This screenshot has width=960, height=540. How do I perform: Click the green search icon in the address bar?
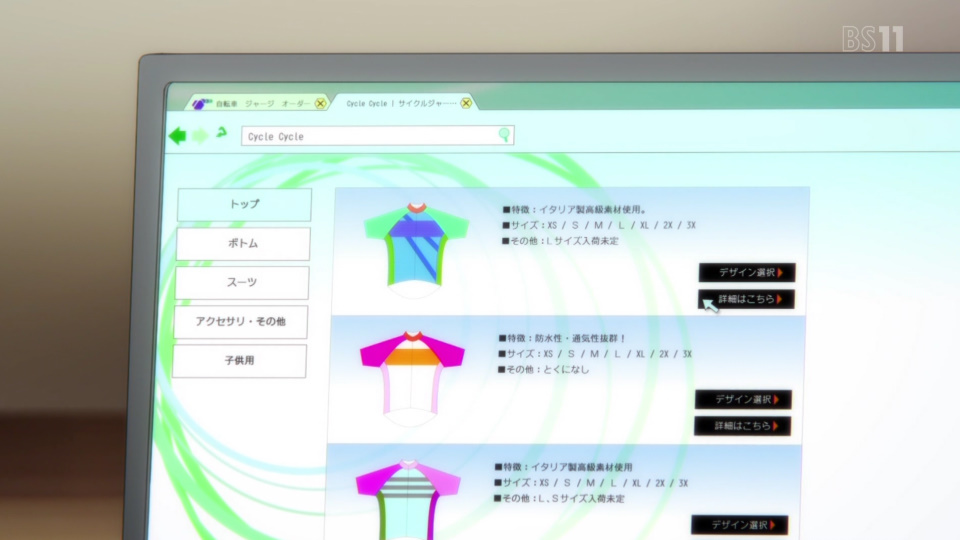tap(504, 135)
